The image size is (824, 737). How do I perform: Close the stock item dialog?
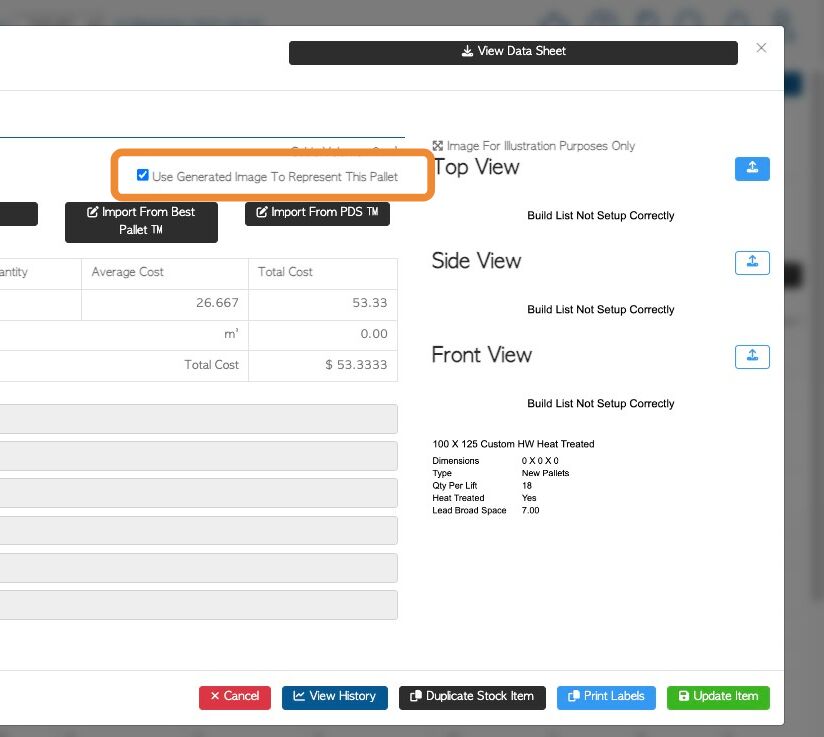(761, 48)
